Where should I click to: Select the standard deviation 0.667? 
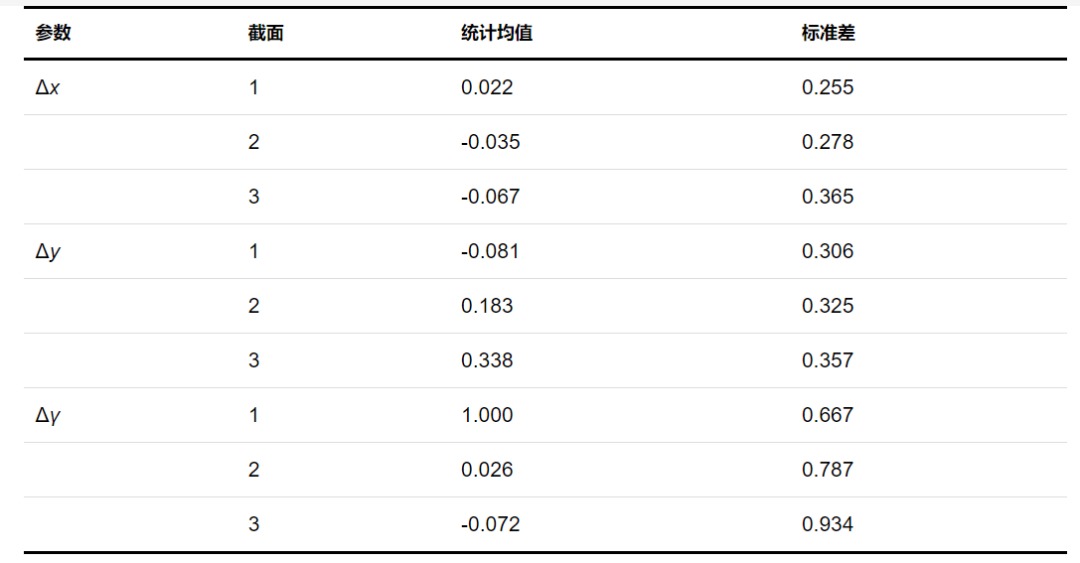828,415
